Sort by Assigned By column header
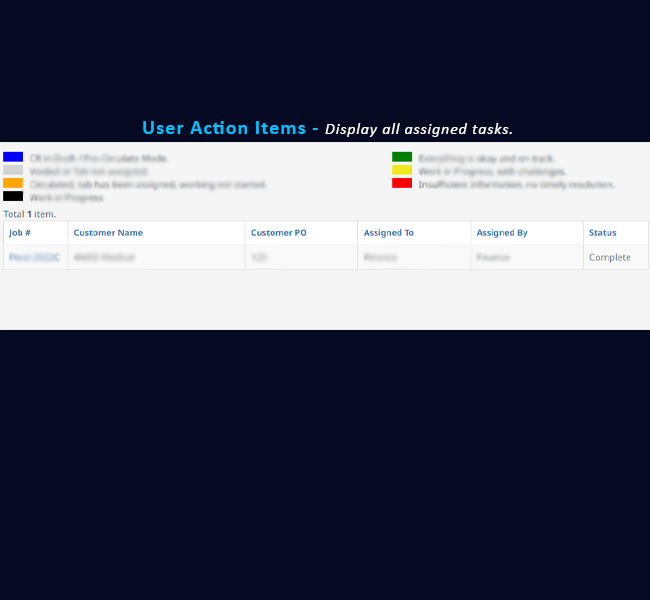The width and height of the screenshot is (650, 600). (x=502, y=233)
